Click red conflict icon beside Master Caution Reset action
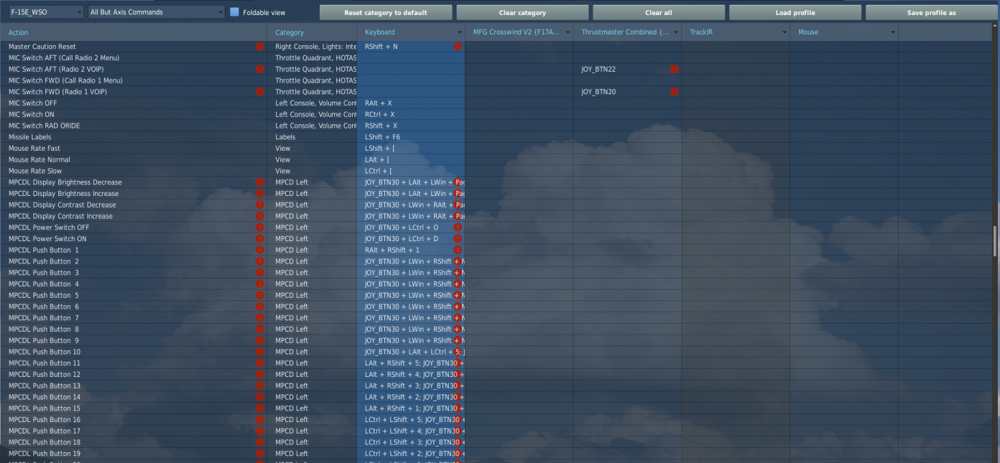Image resolution: width=1000 pixels, height=463 pixels. coord(260,47)
